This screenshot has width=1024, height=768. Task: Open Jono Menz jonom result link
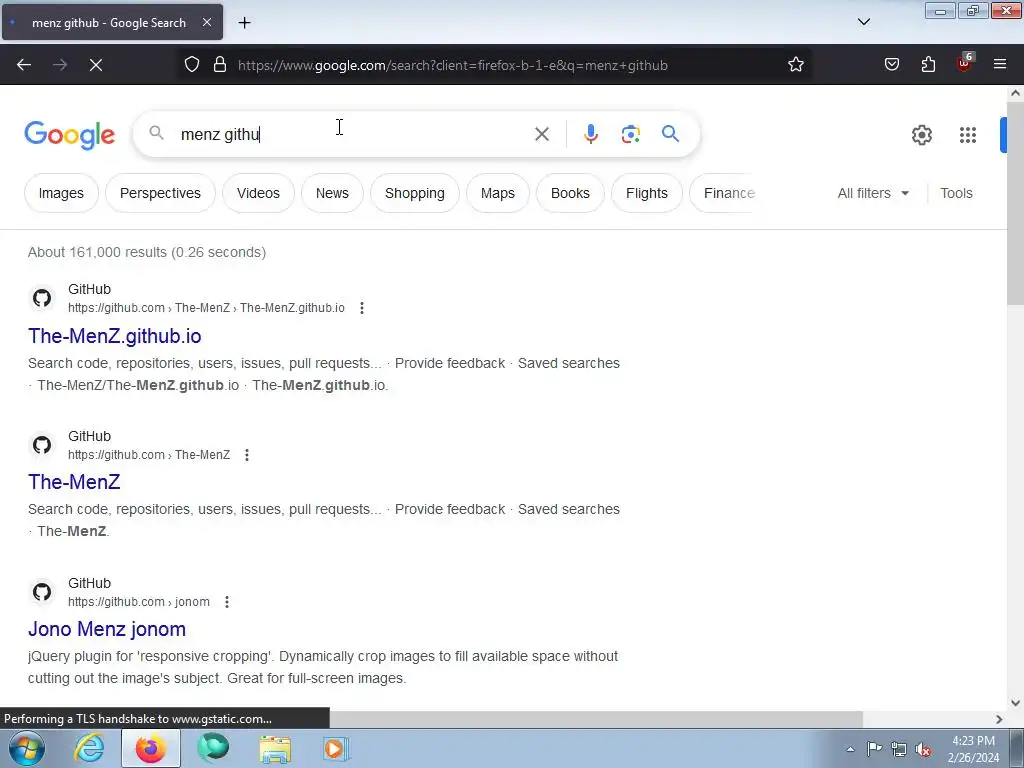(107, 629)
